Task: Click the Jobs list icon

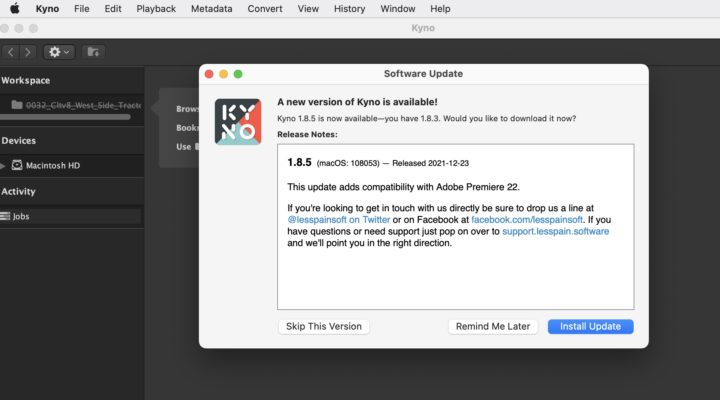Action: pyautogui.click(x=5, y=216)
